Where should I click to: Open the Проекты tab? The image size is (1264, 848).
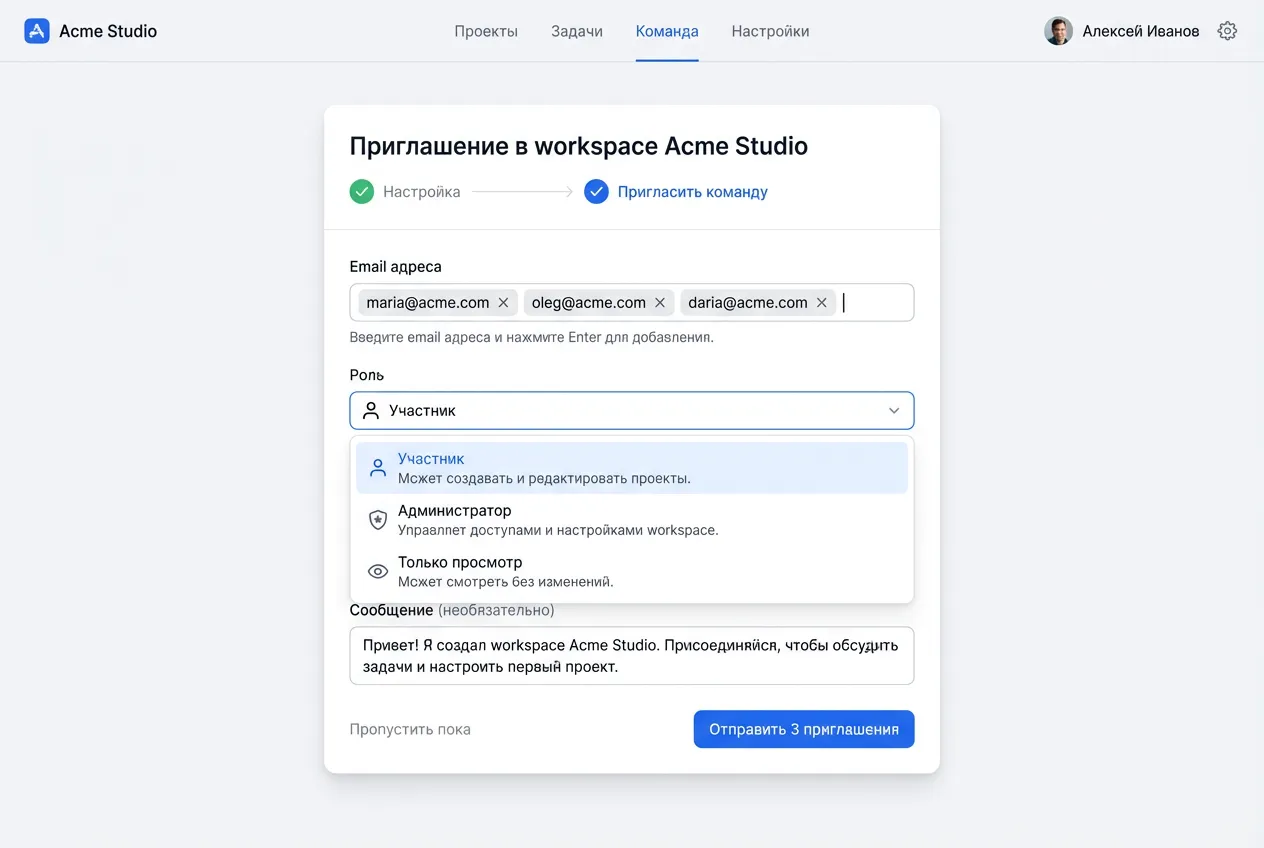(486, 31)
